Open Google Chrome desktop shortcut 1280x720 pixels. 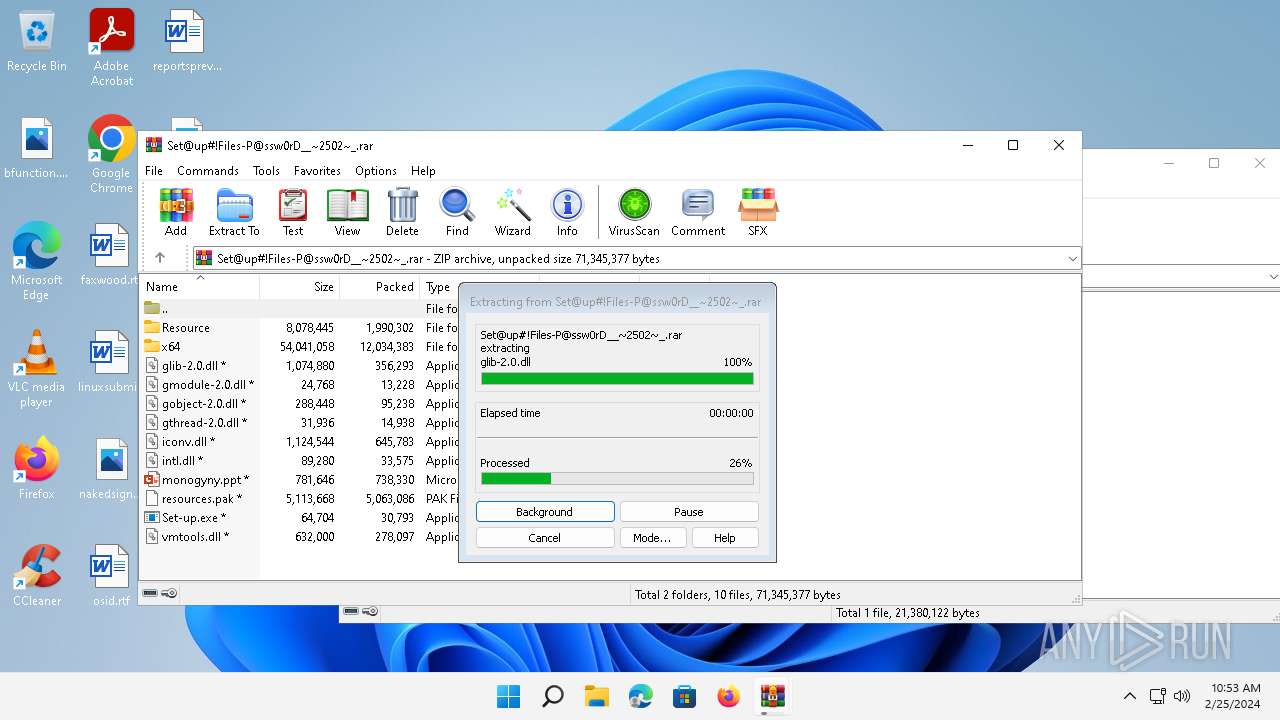111,154
